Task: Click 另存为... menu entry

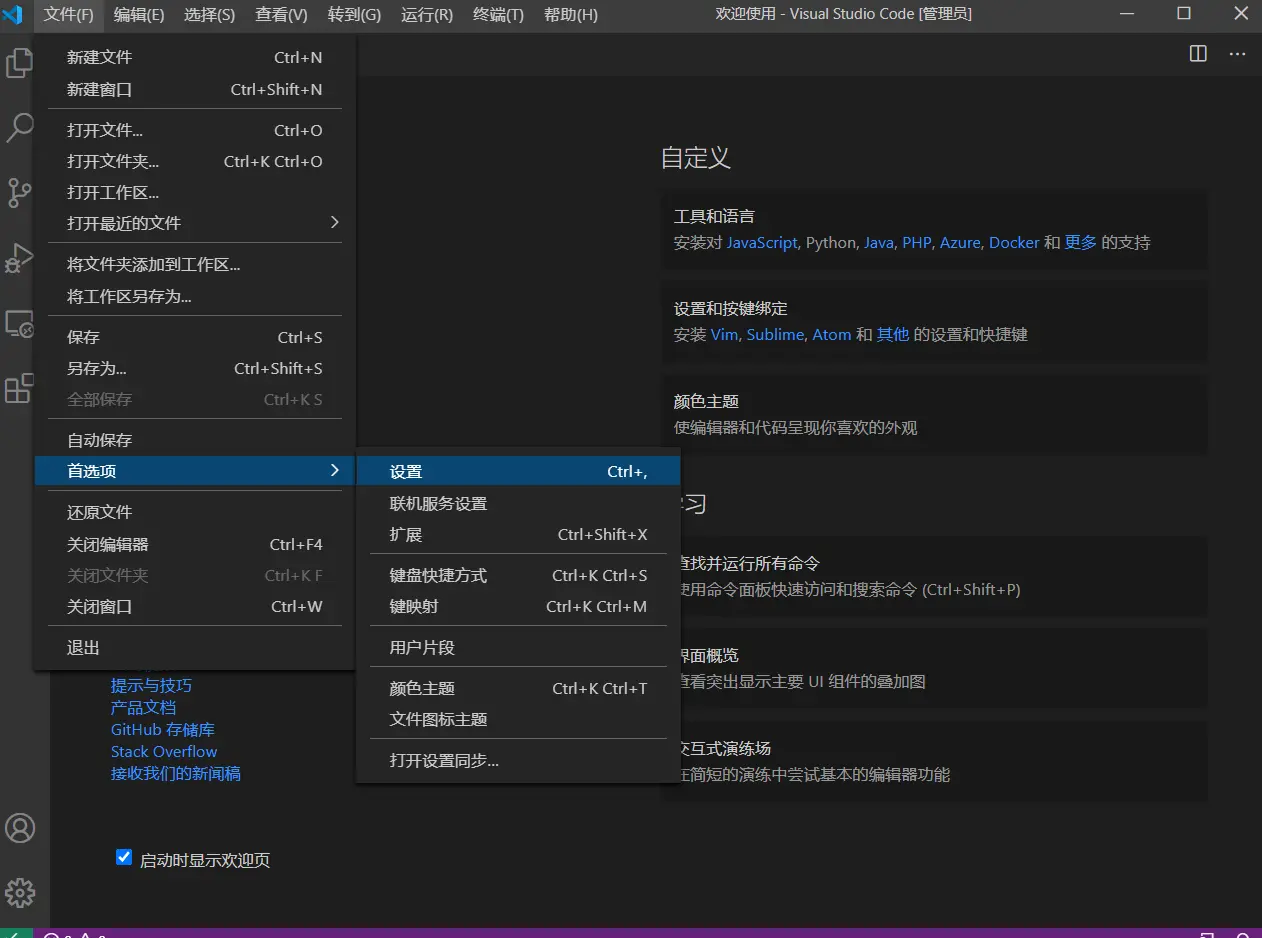Action: point(194,368)
